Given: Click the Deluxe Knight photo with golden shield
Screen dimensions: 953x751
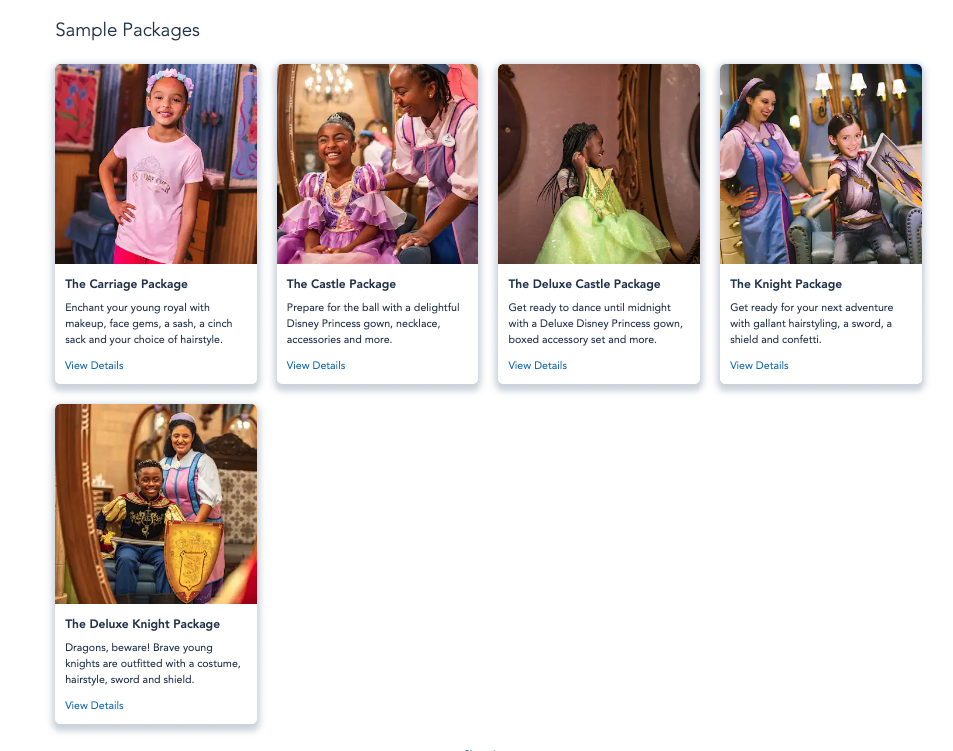Looking at the screenshot, I should [156, 504].
